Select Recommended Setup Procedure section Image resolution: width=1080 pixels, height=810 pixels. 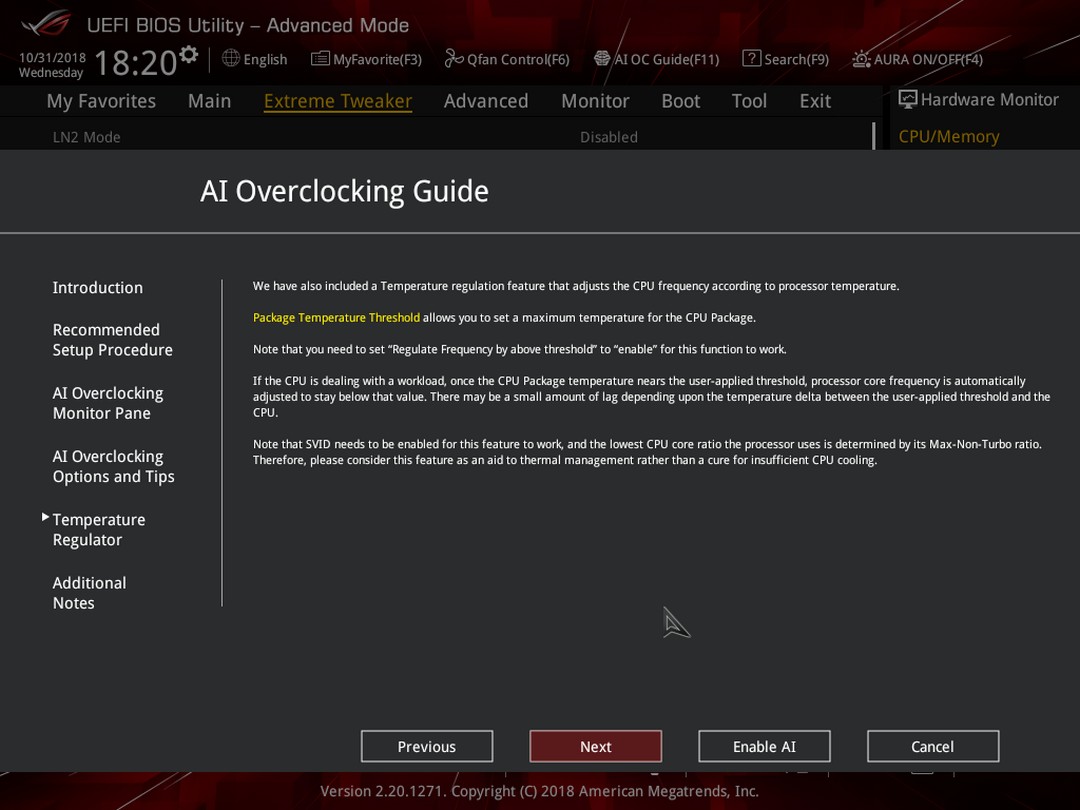pyautogui.click(x=112, y=340)
